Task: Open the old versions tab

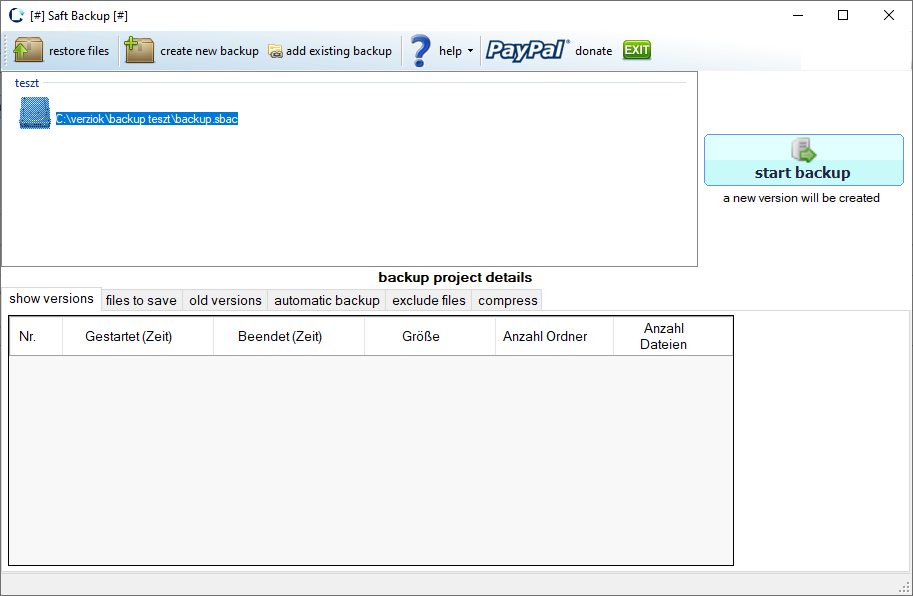Action: tap(225, 300)
